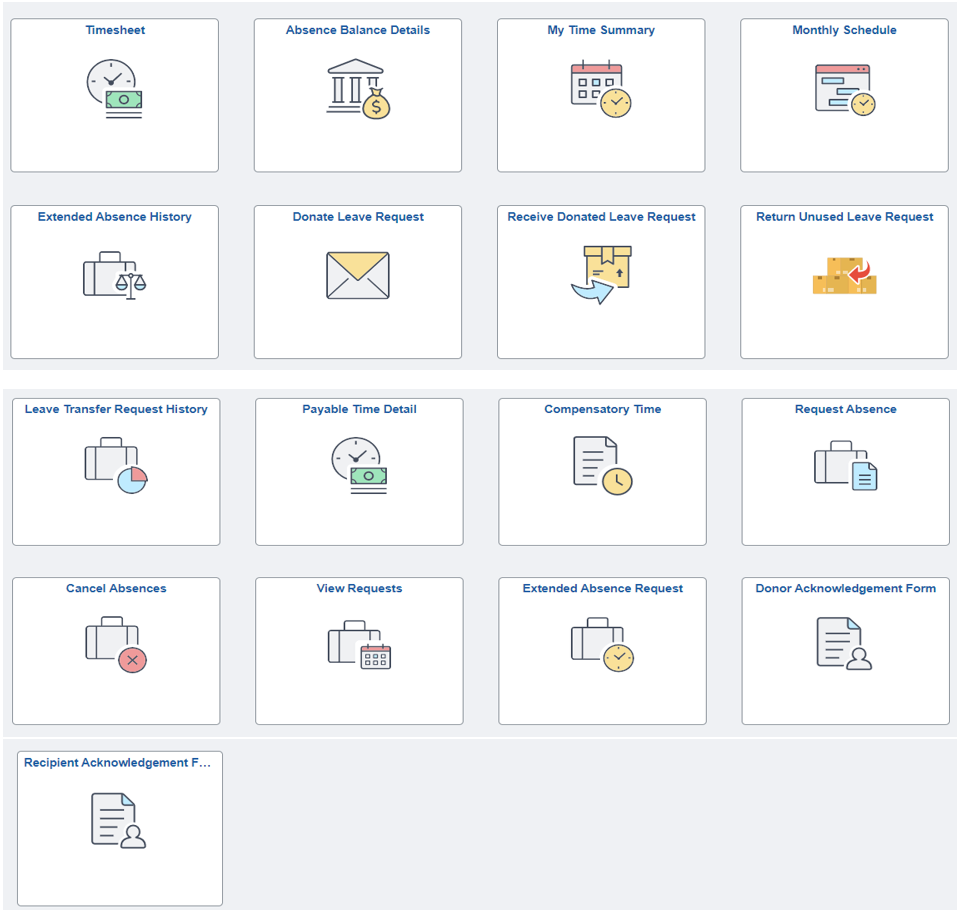The height and width of the screenshot is (910, 957).
Task: Click the clock briefcase on Extended Absence Request
Action: coord(601,643)
